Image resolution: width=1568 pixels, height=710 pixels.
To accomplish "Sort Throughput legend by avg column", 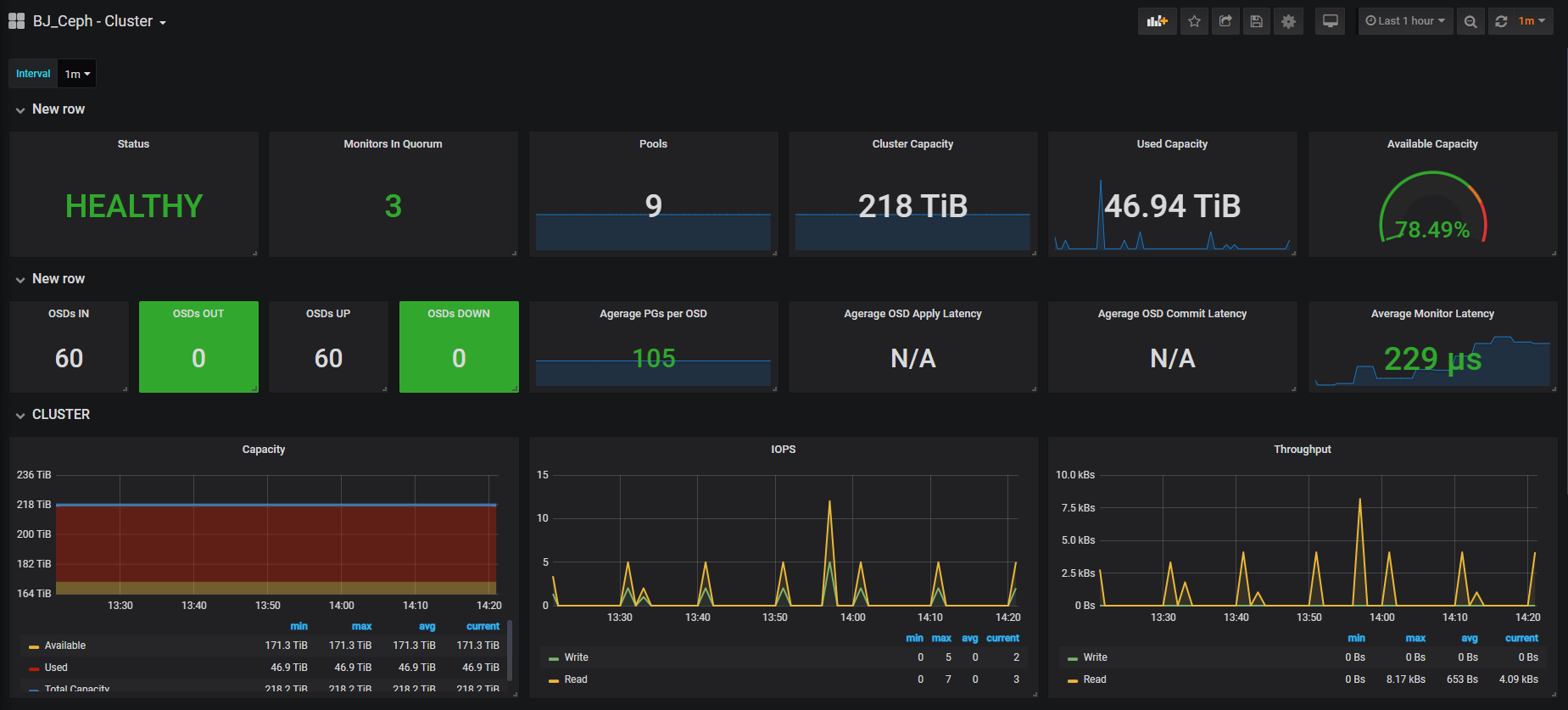I will 1470,638.
